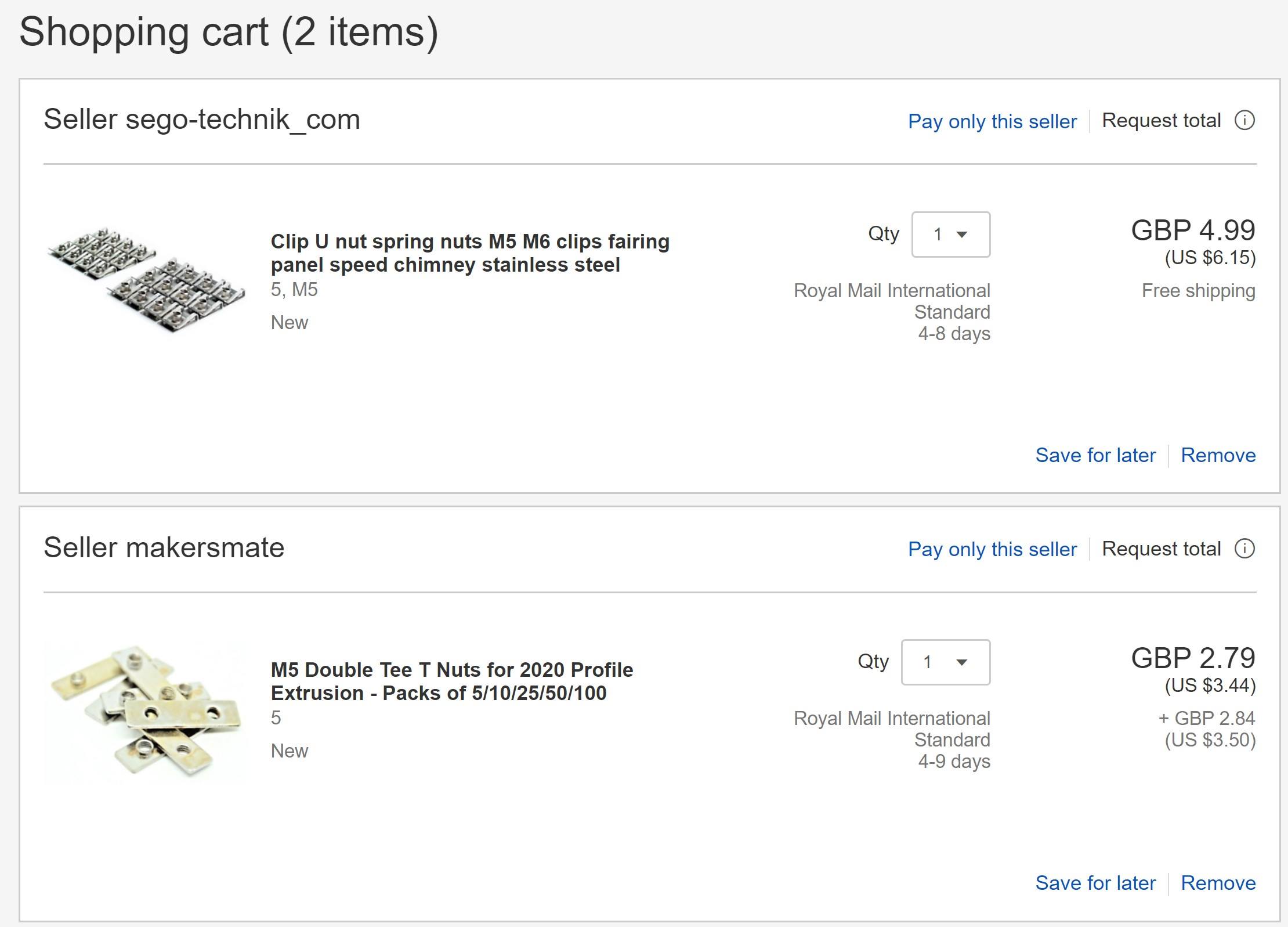Click the Seller makersmate heading
The width and height of the screenshot is (1288, 927).
164,547
